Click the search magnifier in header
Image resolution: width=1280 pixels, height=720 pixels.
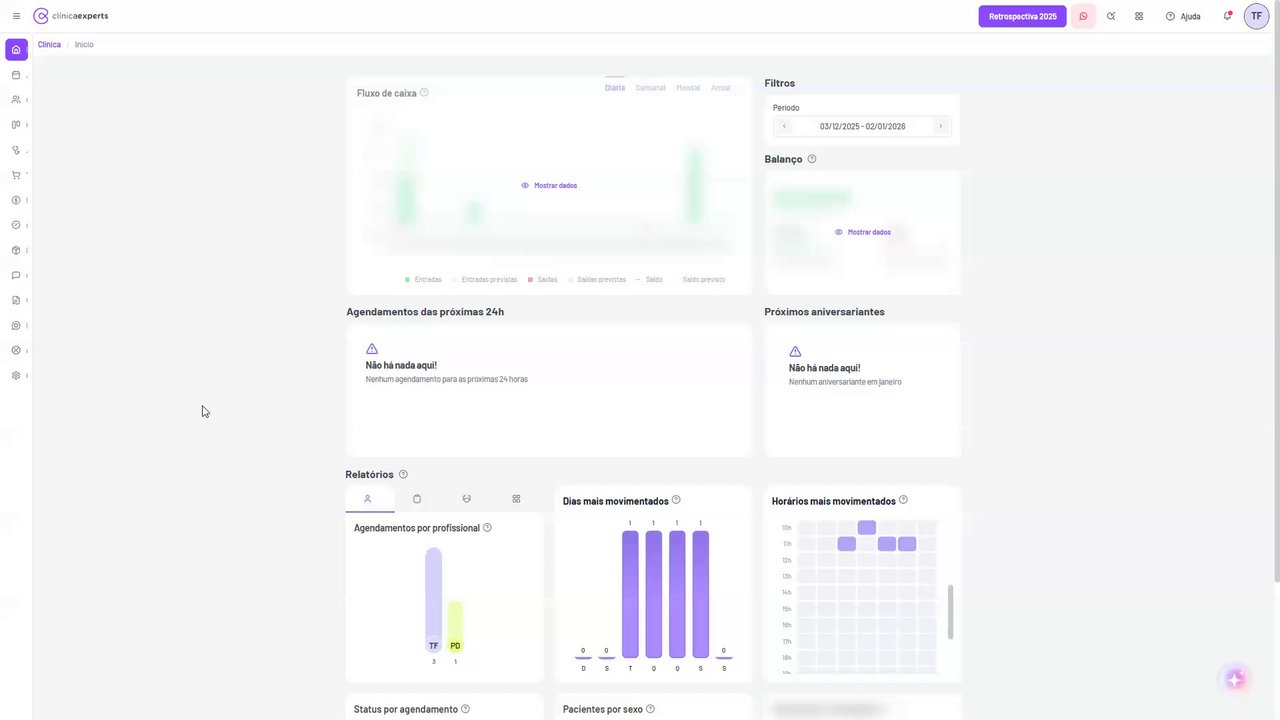1111,16
